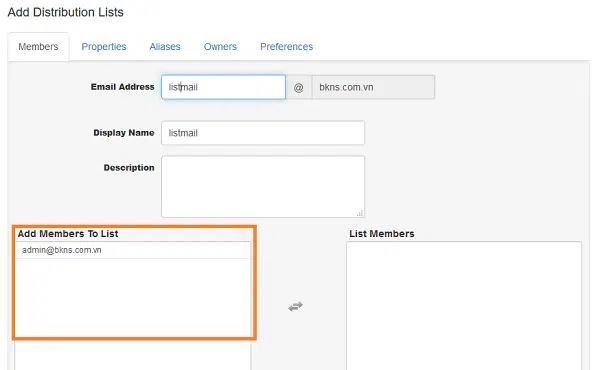The width and height of the screenshot is (600, 370).
Task: Click the Description resize handle
Action: click(x=360, y=213)
